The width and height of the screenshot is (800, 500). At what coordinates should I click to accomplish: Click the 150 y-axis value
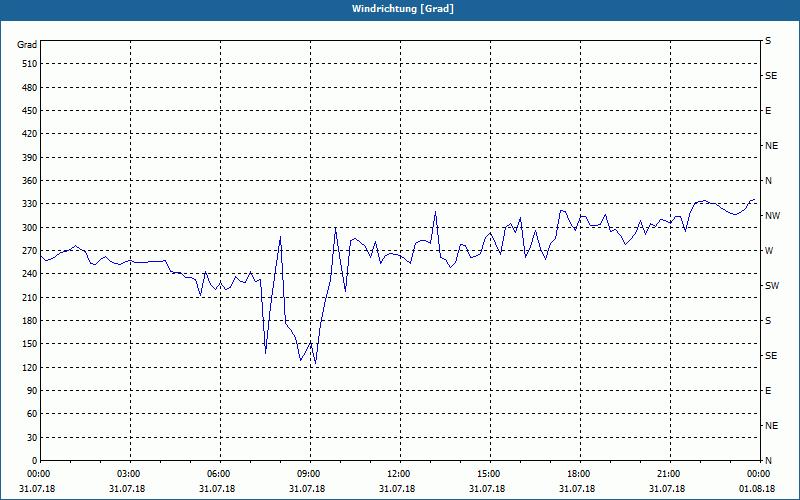click(30, 344)
